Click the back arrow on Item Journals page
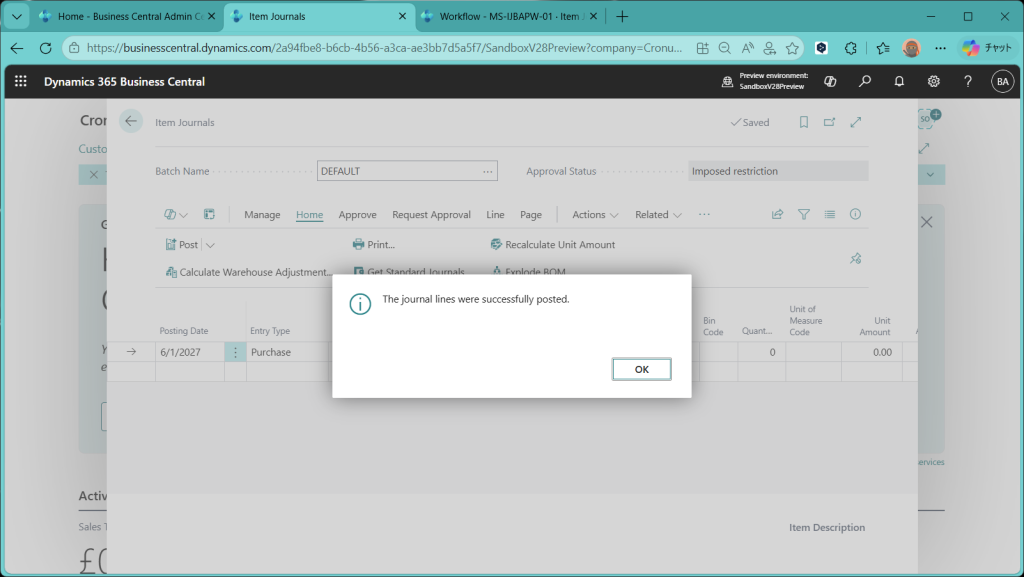 point(131,122)
